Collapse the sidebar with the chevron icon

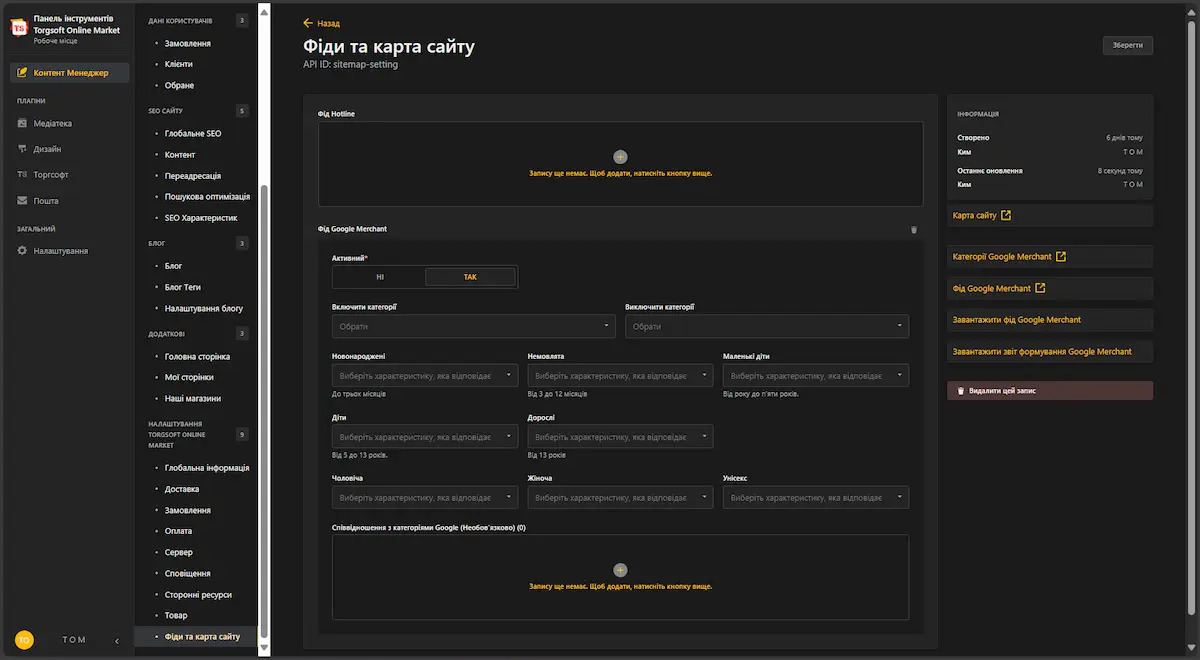tap(116, 640)
